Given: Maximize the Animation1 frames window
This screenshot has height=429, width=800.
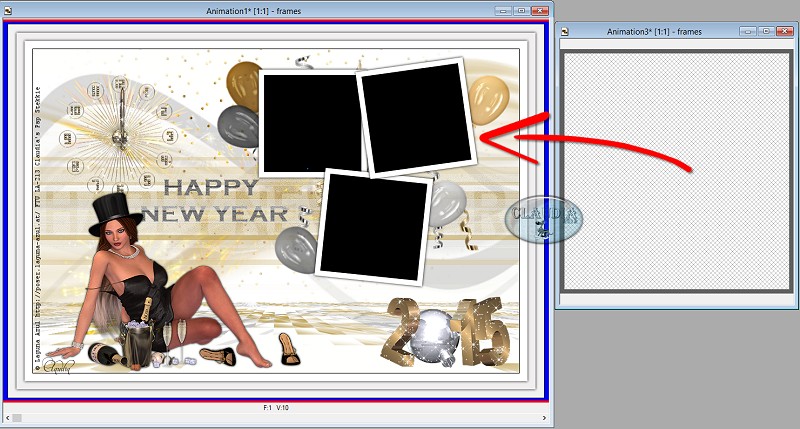Looking at the screenshot, I should pyautogui.click(x=521, y=11).
